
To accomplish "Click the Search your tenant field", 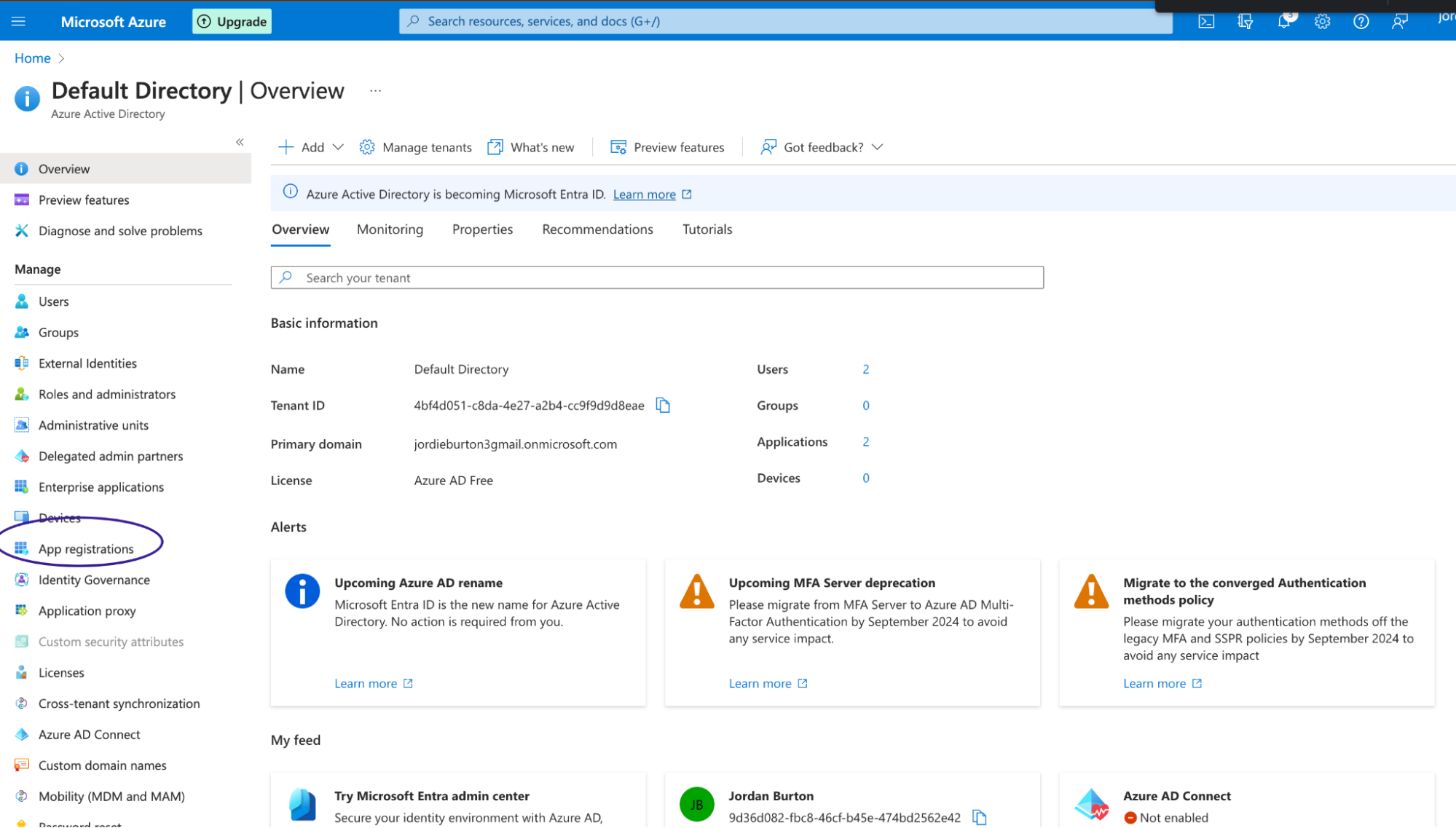I will point(657,277).
